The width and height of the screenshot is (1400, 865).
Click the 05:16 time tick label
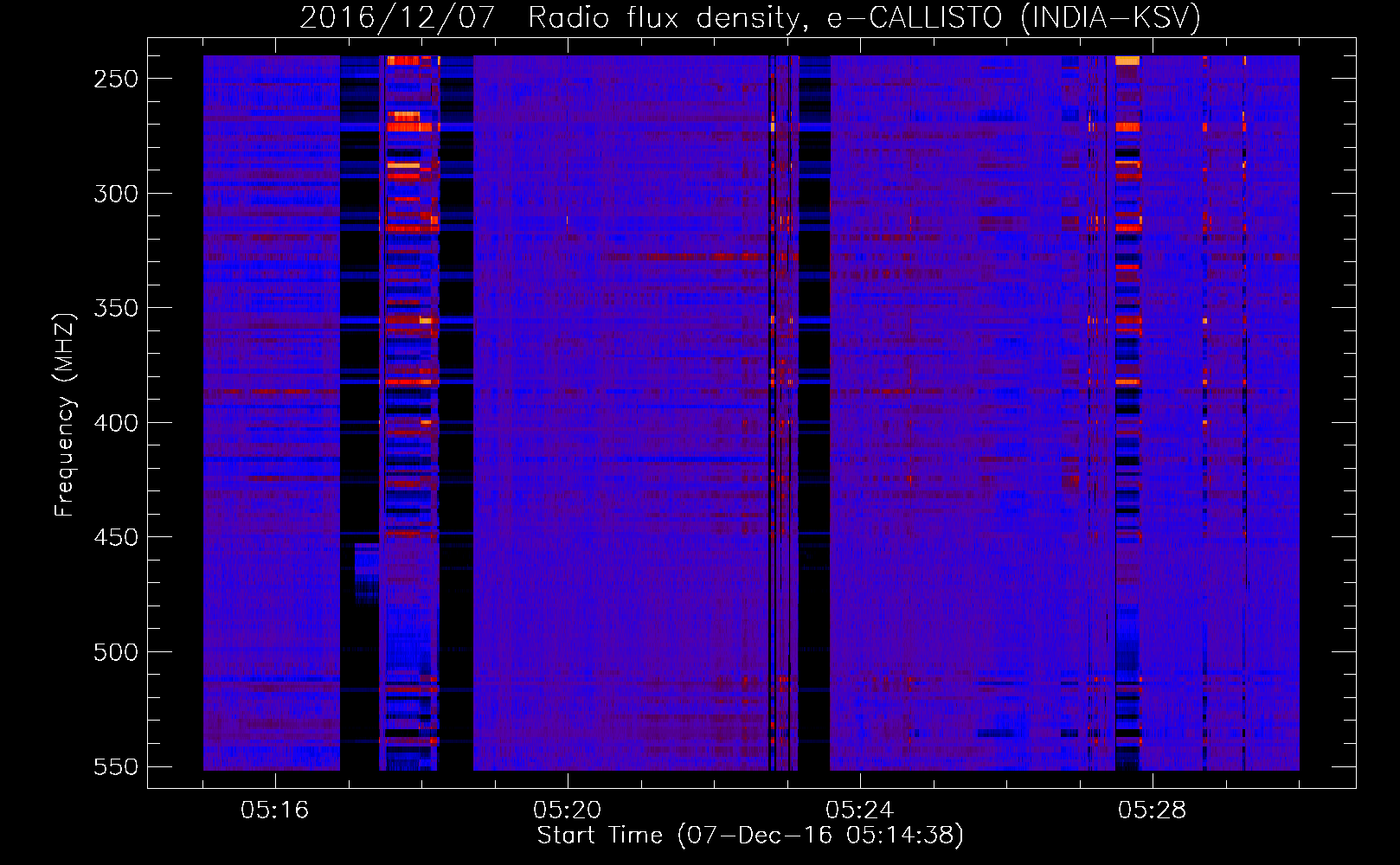click(275, 811)
